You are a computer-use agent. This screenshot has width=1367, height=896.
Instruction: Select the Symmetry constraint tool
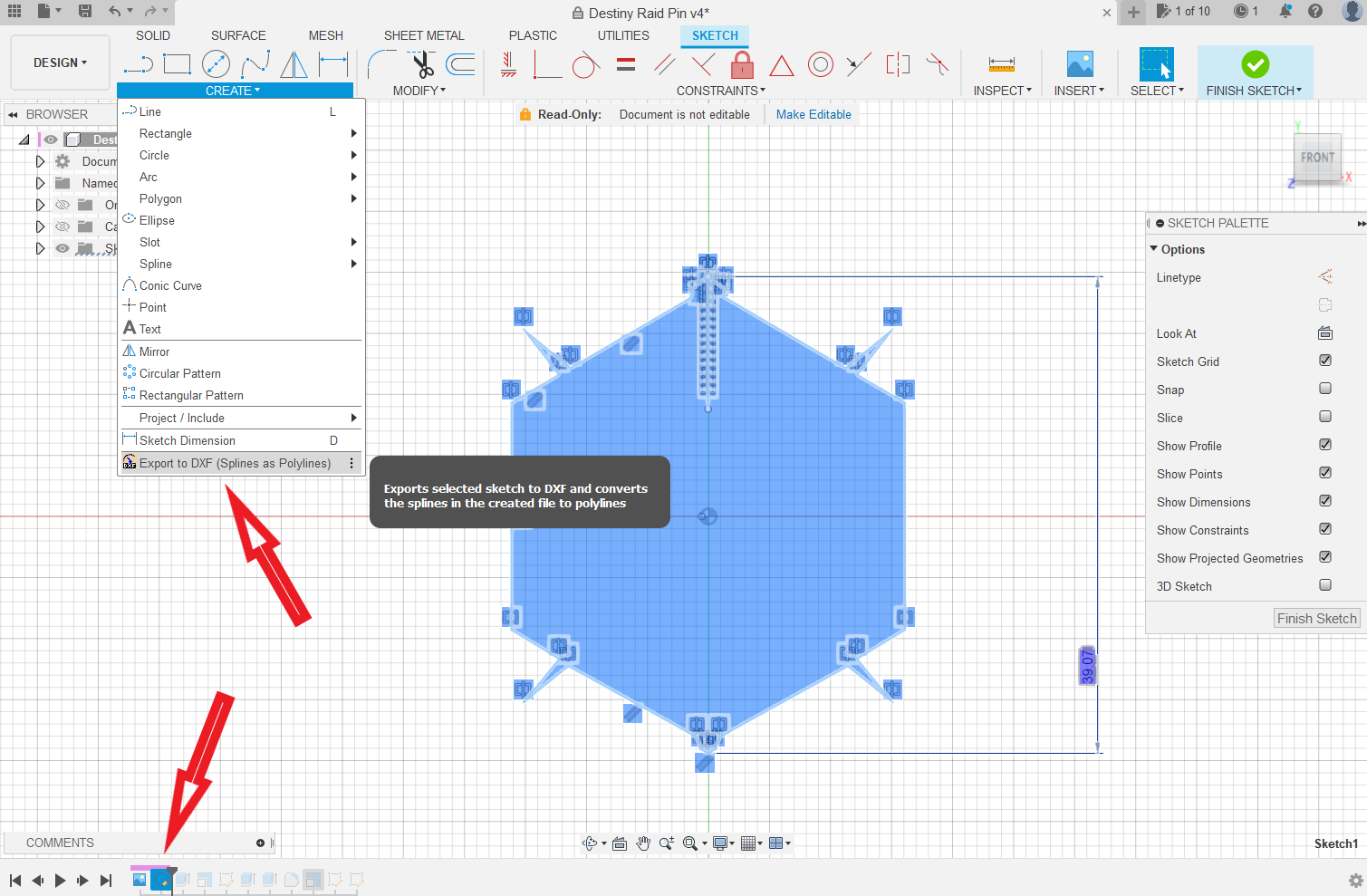(x=897, y=64)
